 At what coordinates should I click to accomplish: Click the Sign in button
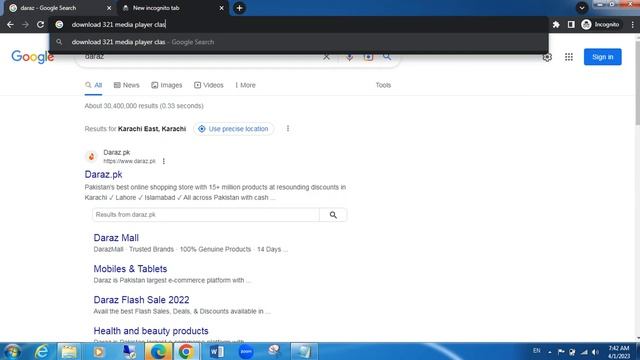coord(602,57)
